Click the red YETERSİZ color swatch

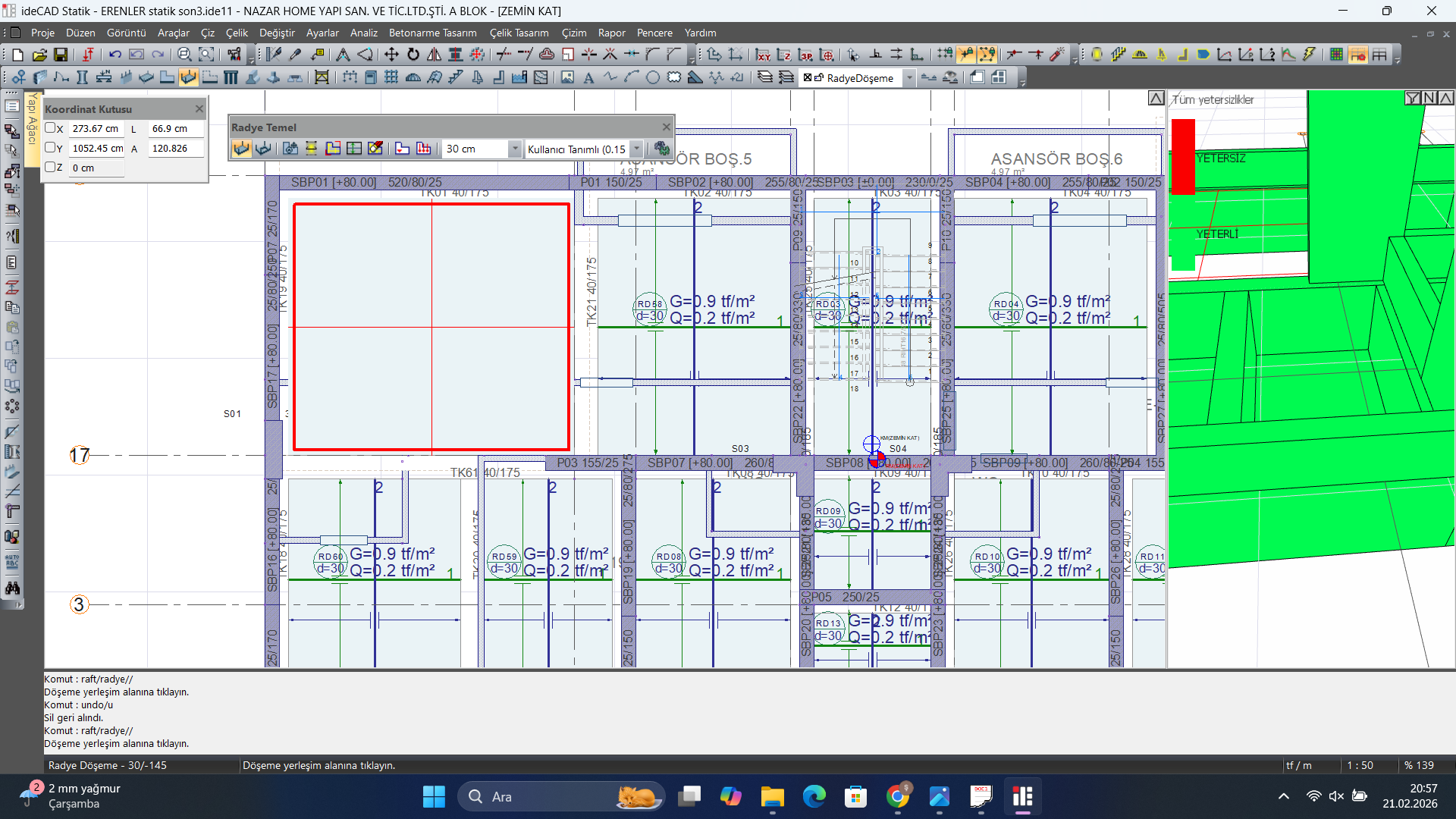(1183, 156)
